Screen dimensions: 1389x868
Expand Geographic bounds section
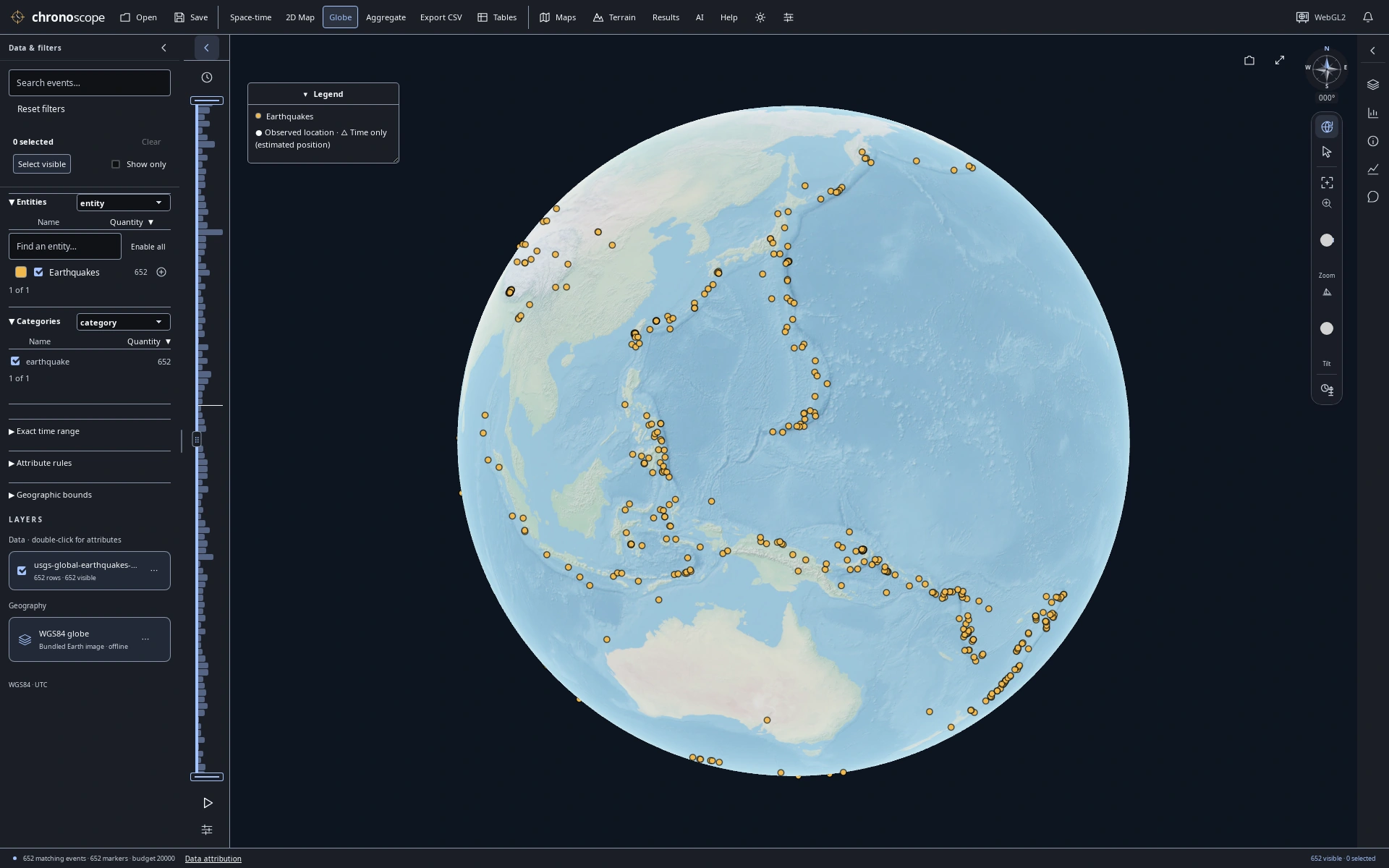[51, 495]
